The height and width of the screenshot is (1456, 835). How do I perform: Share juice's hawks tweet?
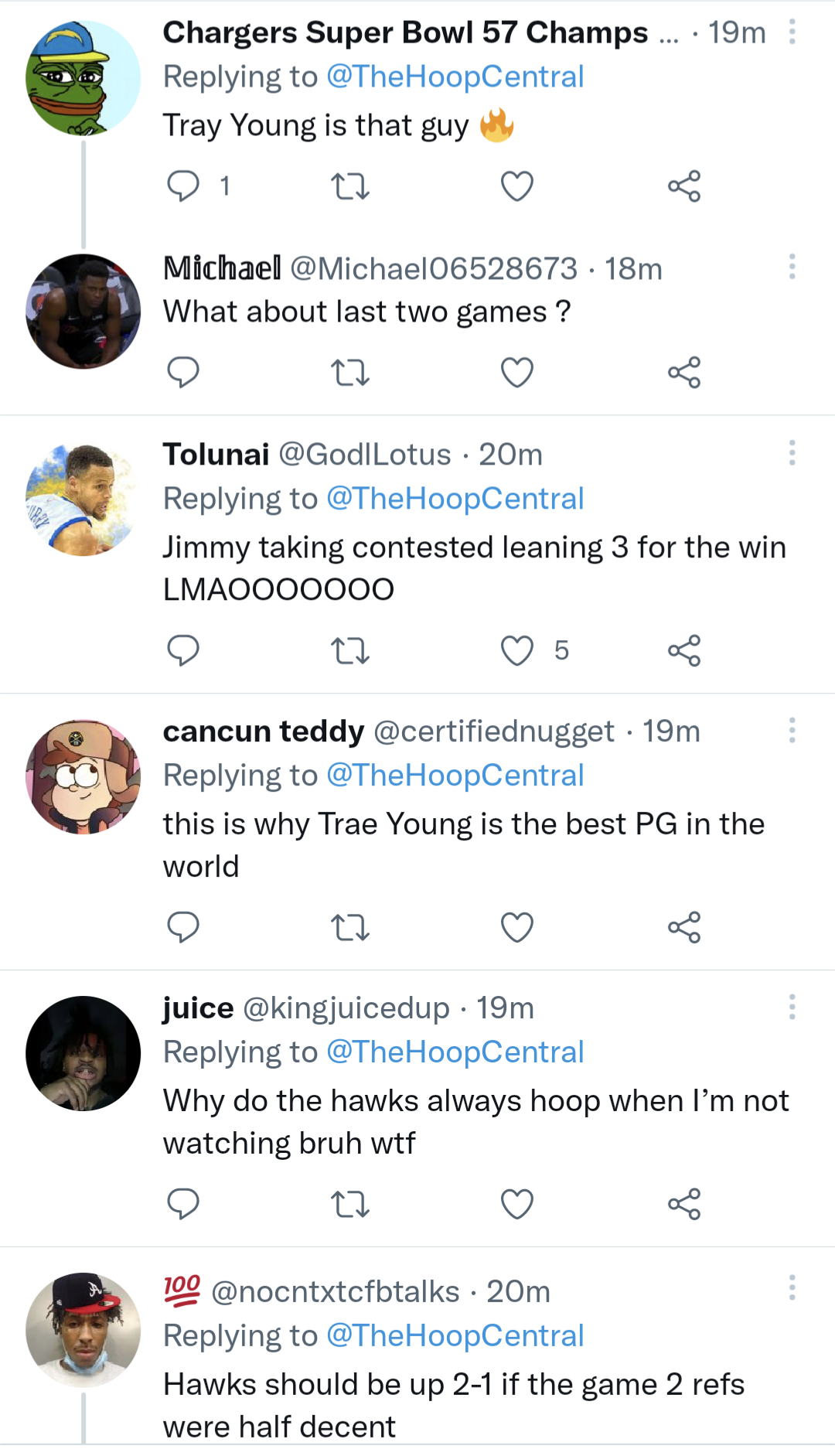[684, 1204]
